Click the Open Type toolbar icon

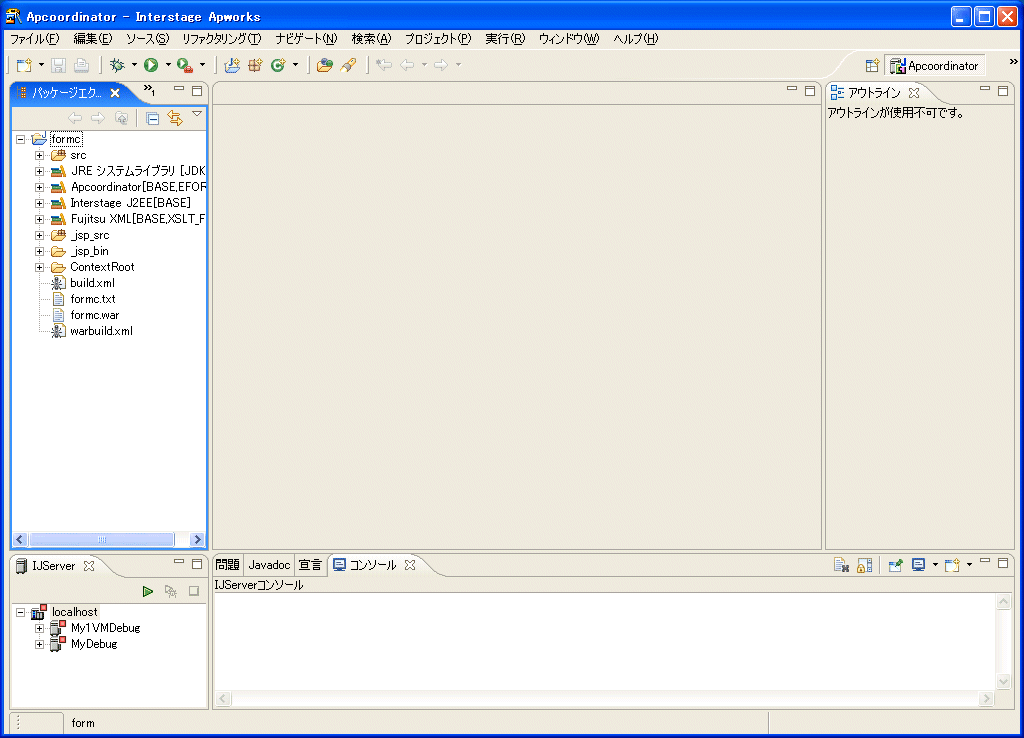325,65
